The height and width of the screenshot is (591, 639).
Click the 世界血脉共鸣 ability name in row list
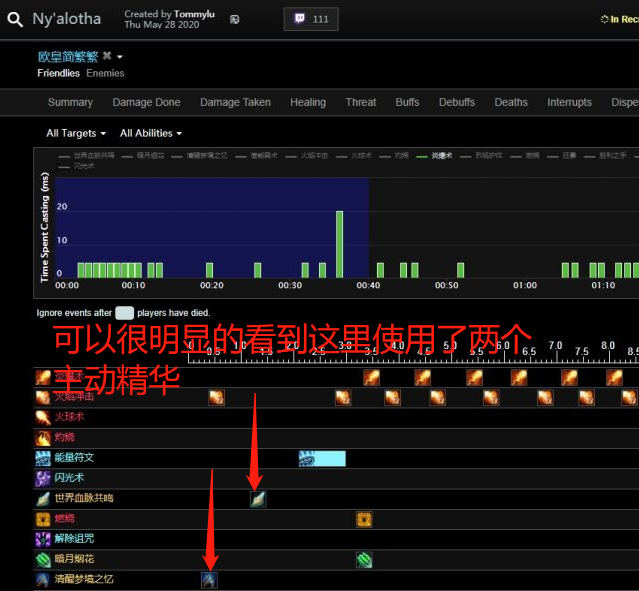[84, 498]
